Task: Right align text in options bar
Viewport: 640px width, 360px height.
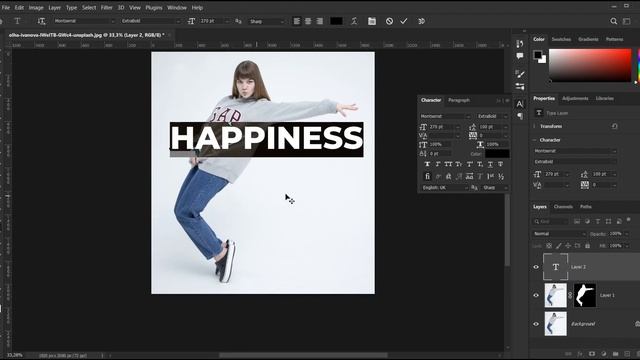Action: tap(320, 21)
